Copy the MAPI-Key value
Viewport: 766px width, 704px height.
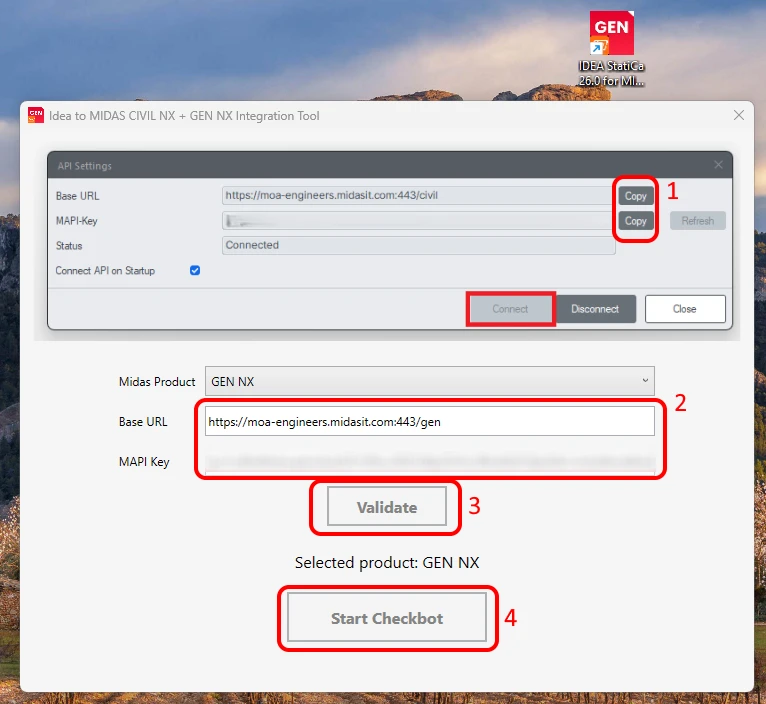click(x=635, y=221)
